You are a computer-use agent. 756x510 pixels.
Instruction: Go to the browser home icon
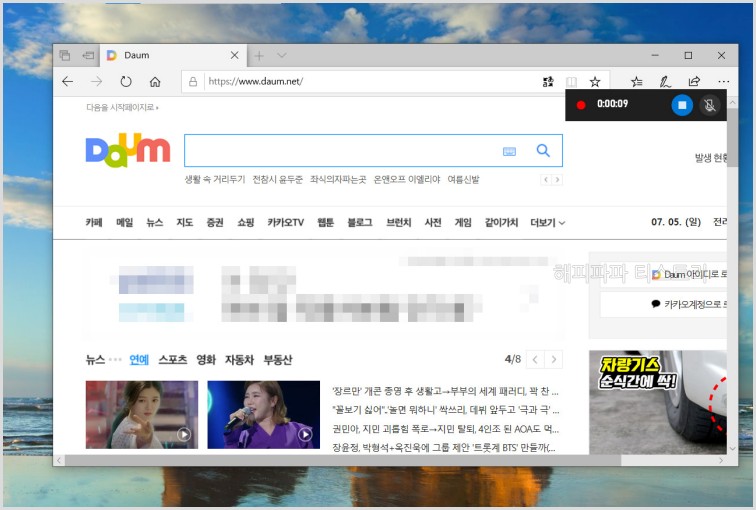pyautogui.click(x=155, y=81)
